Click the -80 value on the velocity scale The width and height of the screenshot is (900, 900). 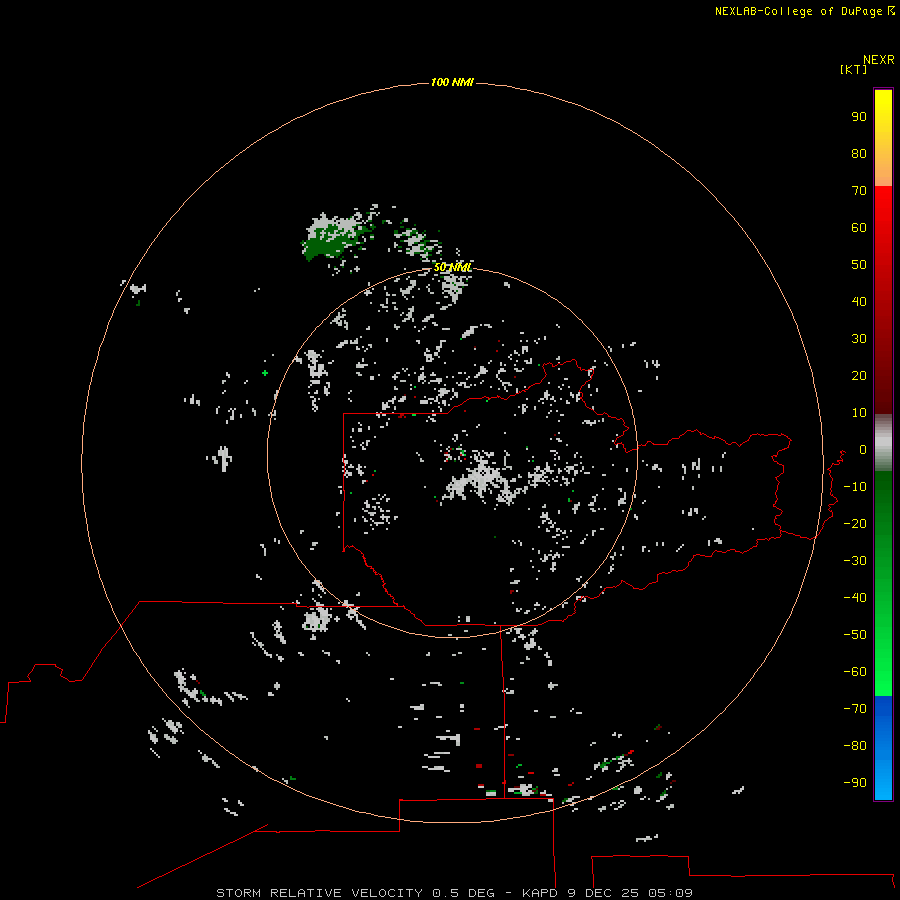coord(855,746)
